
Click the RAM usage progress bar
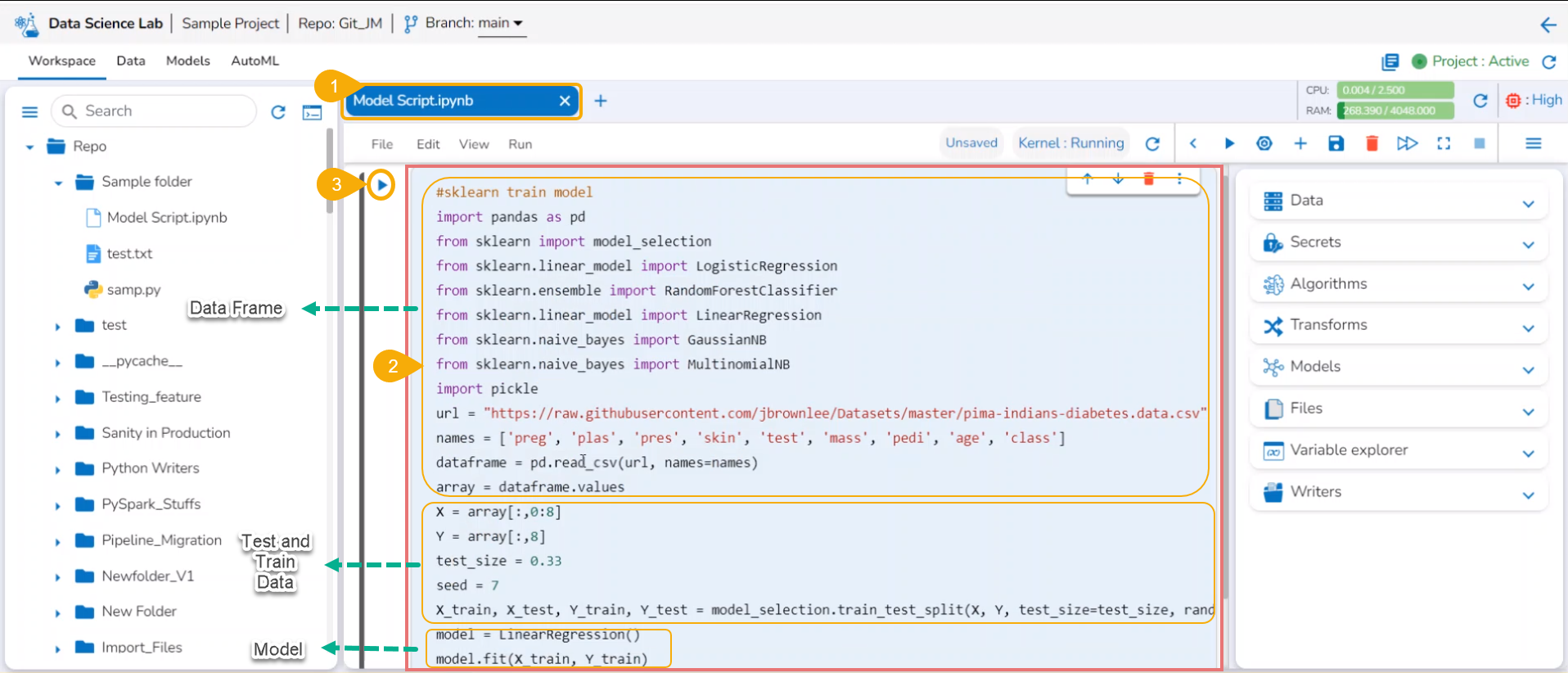(1395, 111)
